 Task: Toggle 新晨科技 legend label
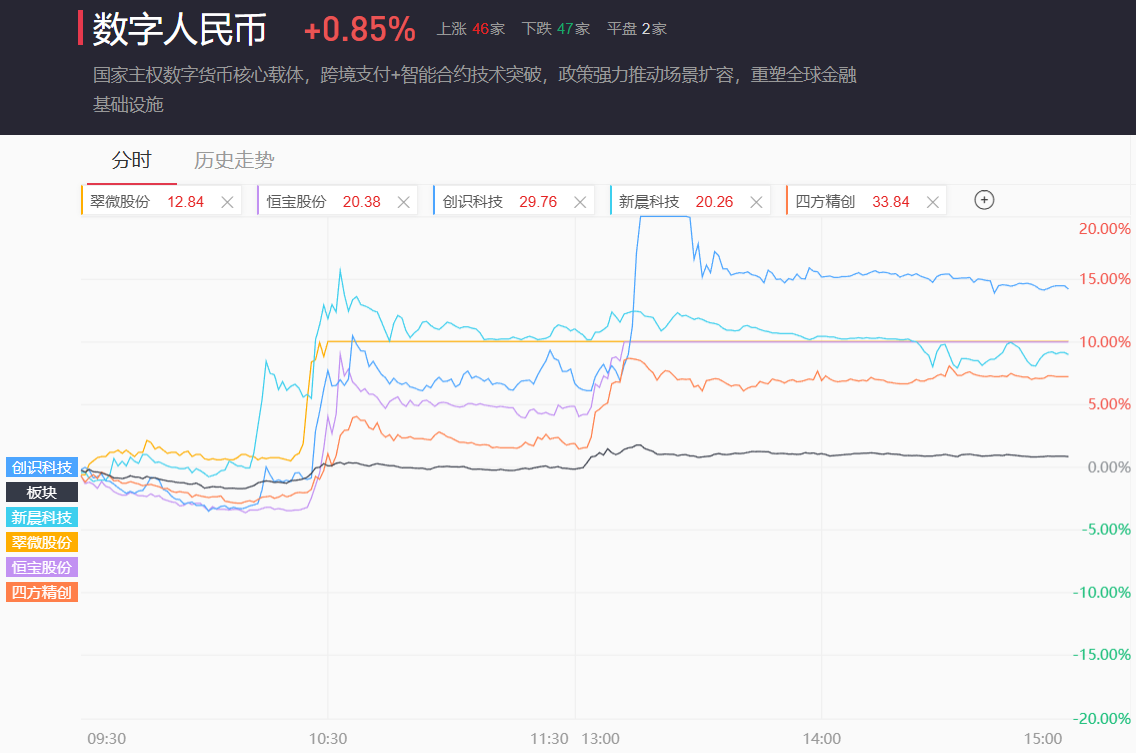point(42,517)
